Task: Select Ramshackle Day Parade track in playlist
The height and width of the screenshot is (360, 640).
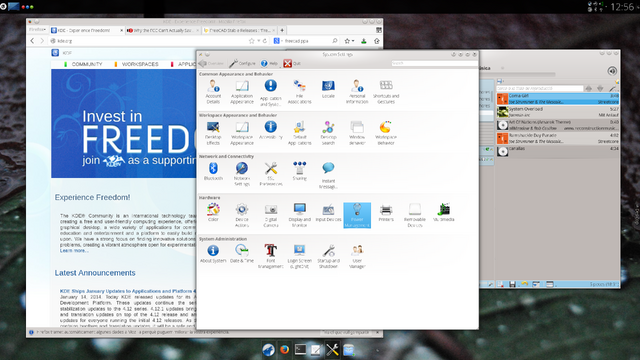Action: (x=558, y=138)
